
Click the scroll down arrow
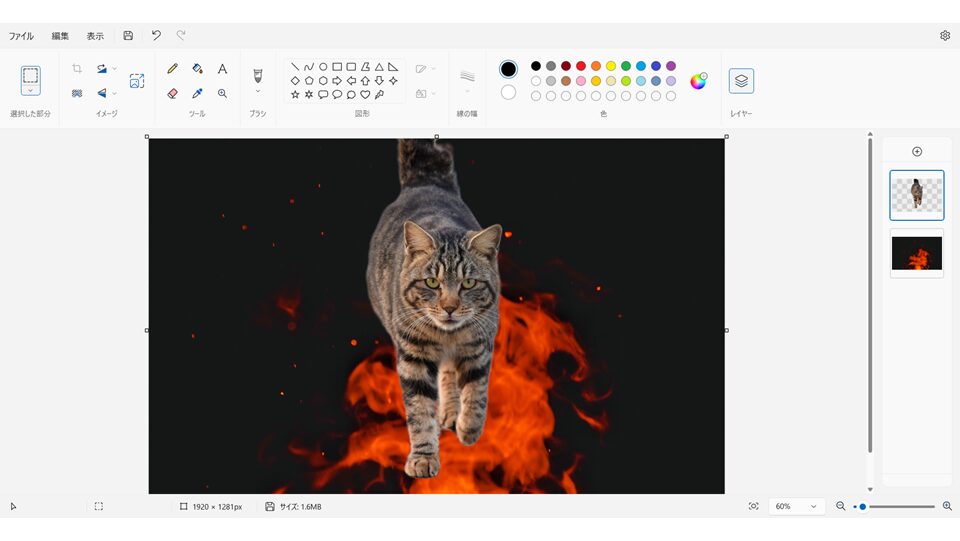(870, 490)
